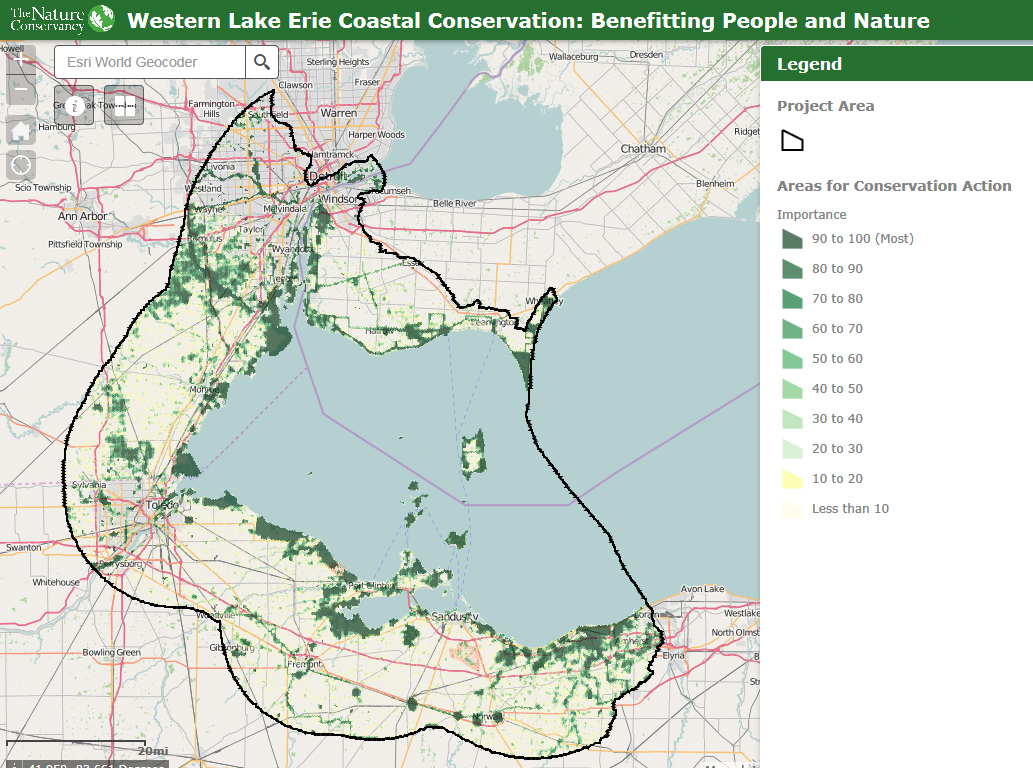Click the Legend panel header

click(897, 64)
